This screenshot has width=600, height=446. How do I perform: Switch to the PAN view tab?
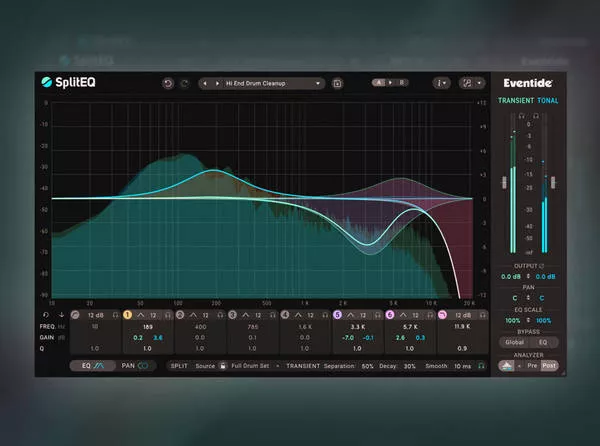pos(134,366)
